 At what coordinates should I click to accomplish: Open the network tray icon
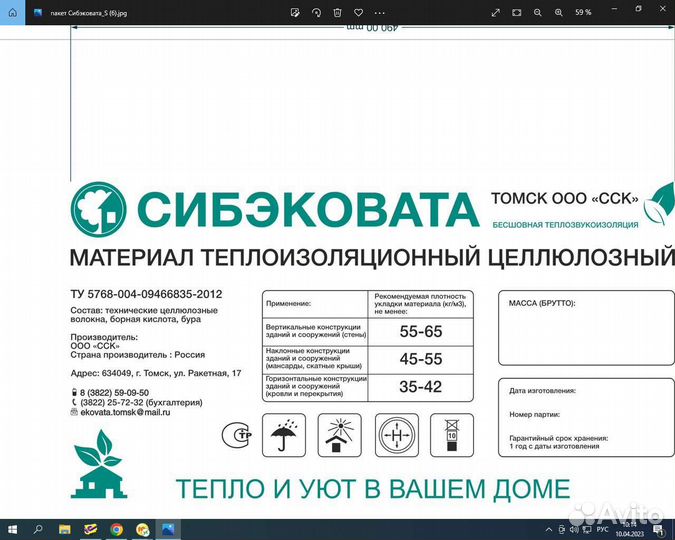[x=587, y=530]
